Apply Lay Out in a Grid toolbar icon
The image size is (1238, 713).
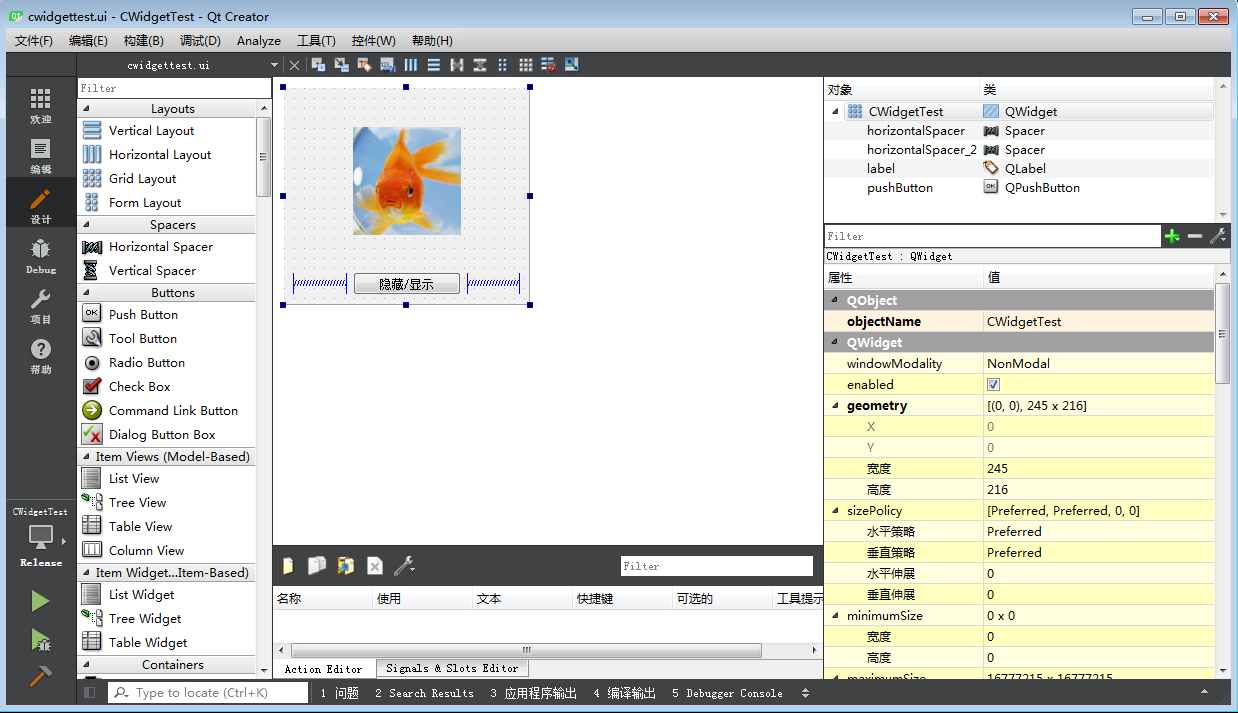tap(525, 64)
